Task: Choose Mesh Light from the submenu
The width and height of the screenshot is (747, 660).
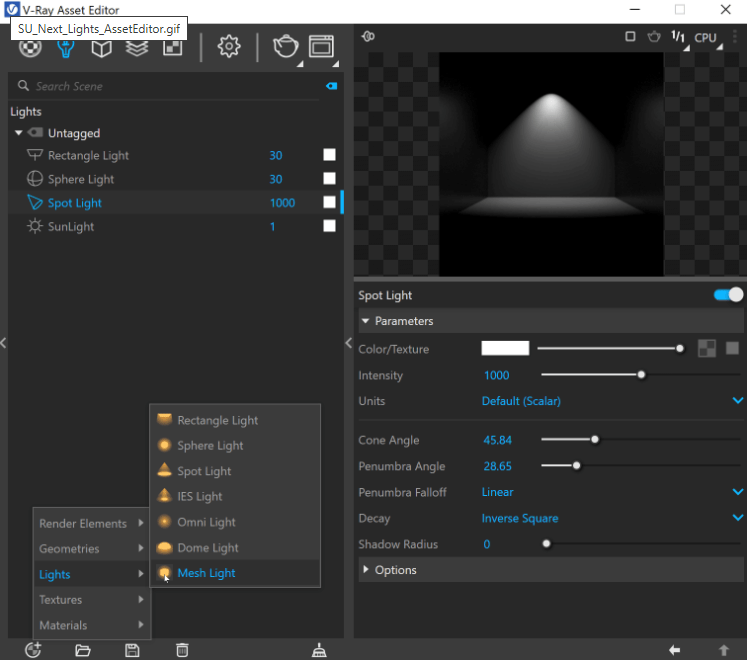Action: [x=235, y=573]
